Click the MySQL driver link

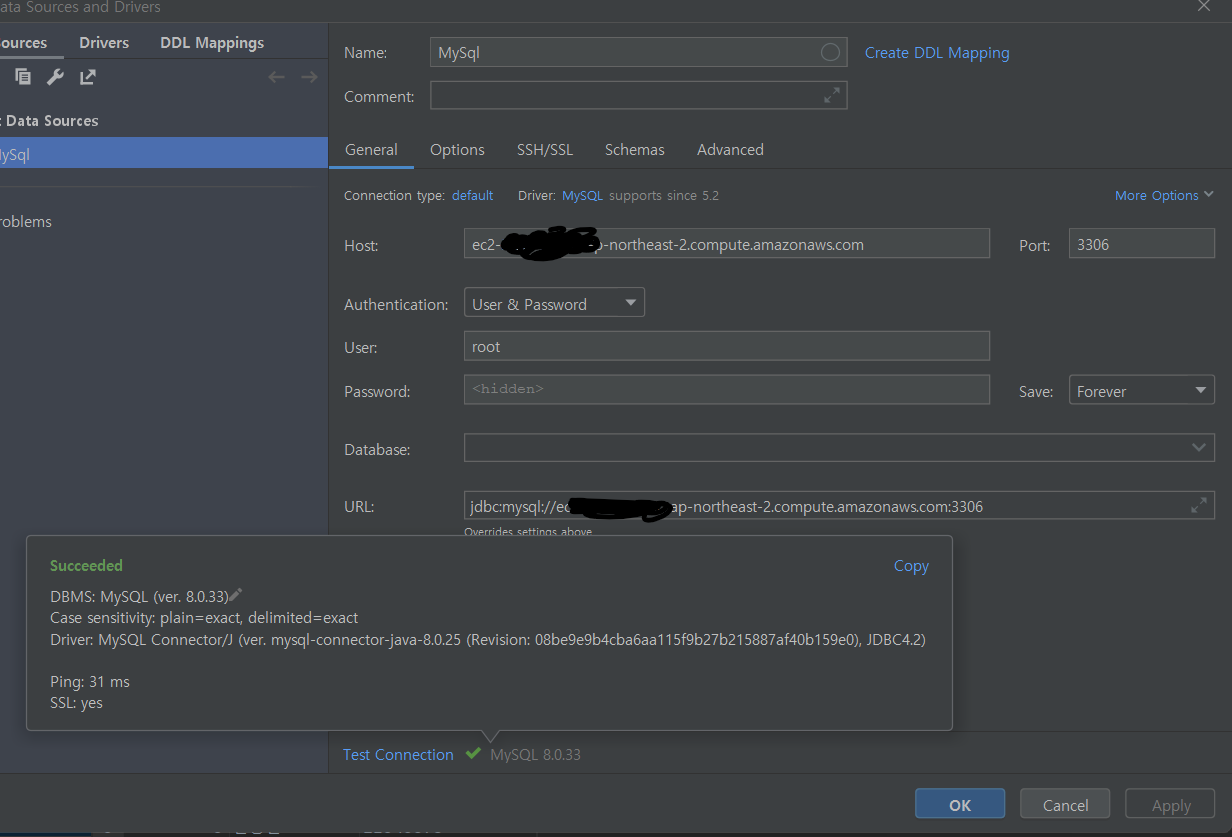pos(582,196)
